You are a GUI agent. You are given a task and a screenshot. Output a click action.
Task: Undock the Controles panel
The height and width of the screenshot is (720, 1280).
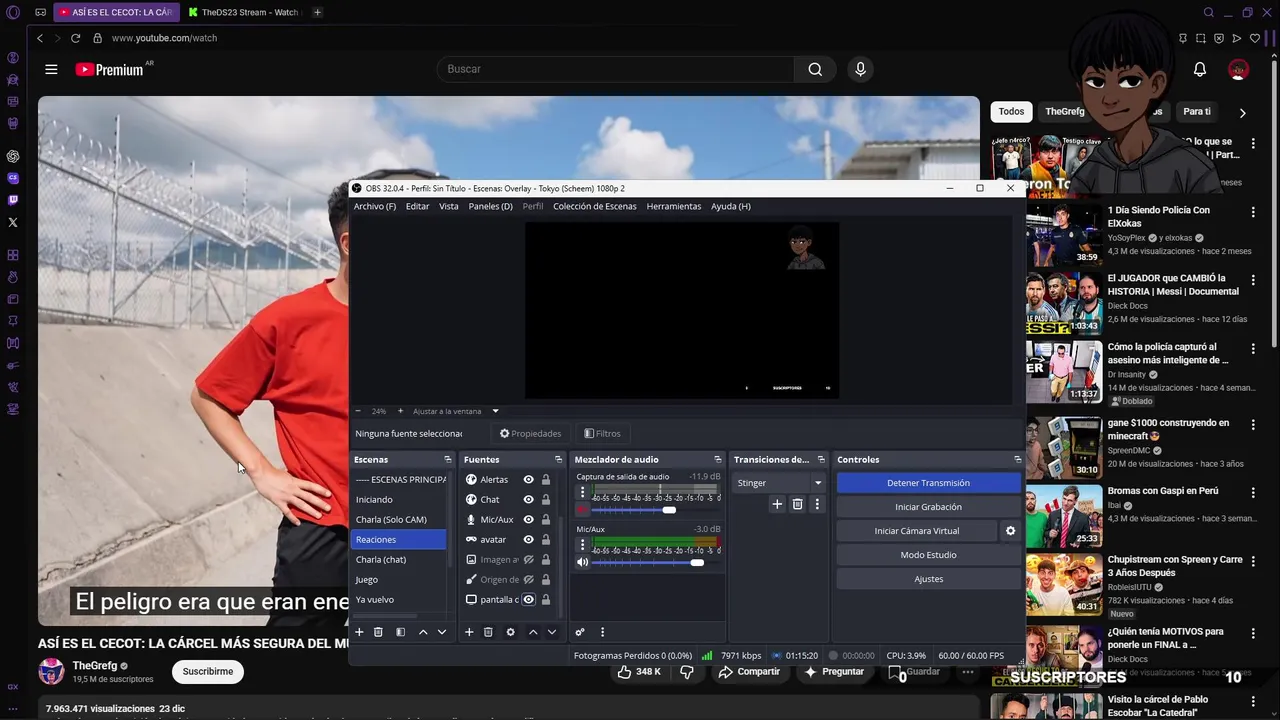point(1017,460)
